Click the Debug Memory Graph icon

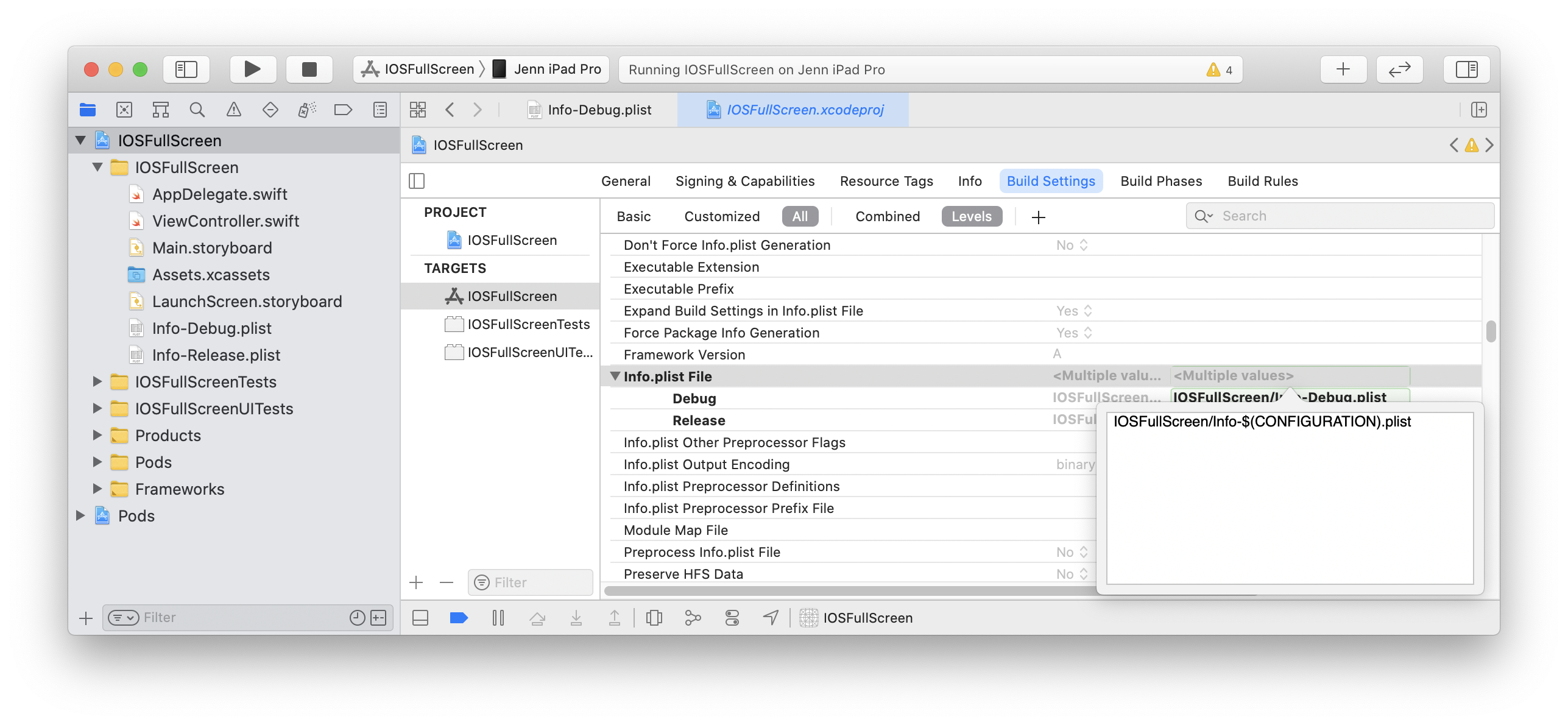[x=693, y=617]
